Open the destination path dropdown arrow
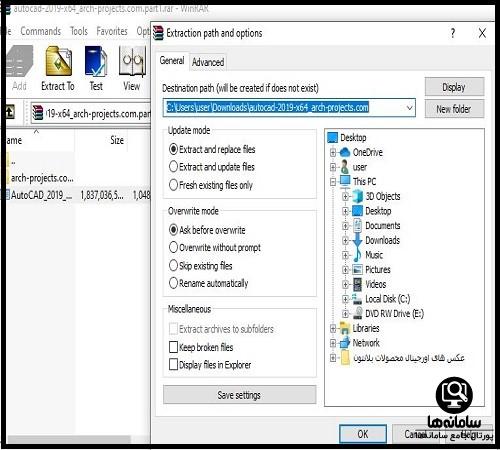 click(409, 108)
